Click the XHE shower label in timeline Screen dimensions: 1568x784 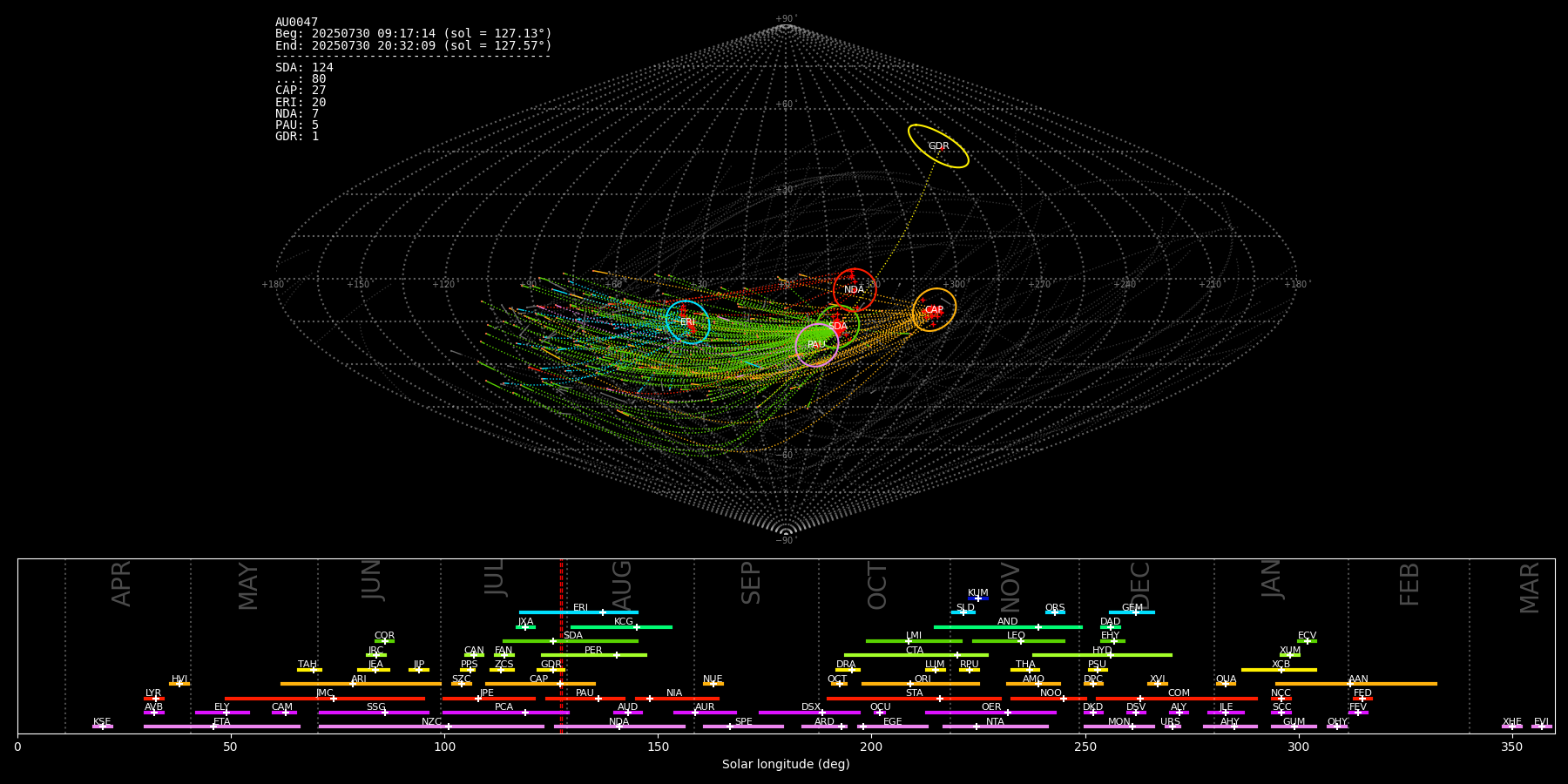pos(1511,722)
